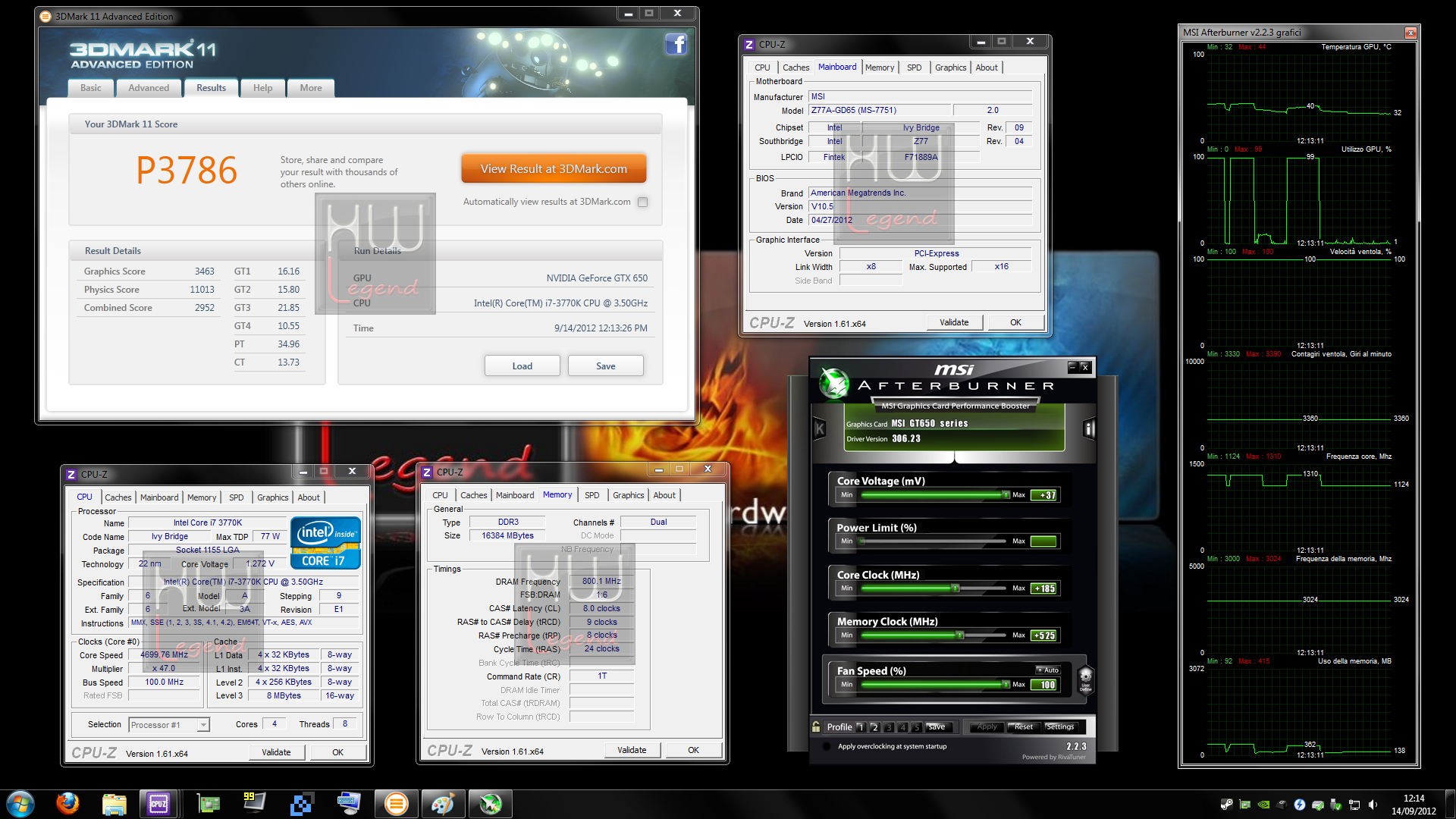Open the volume speaker tray icon

[1373, 805]
